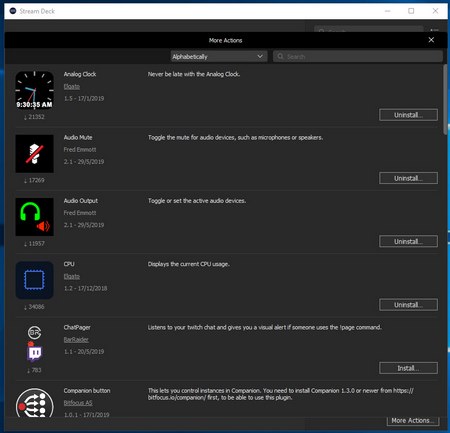Uninstall the CPU plugin

(x=408, y=305)
